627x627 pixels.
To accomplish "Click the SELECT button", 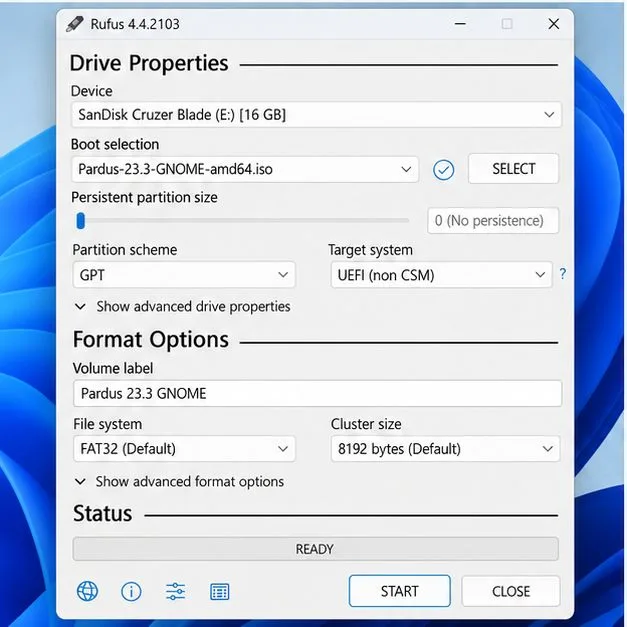I will click(513, 169).
